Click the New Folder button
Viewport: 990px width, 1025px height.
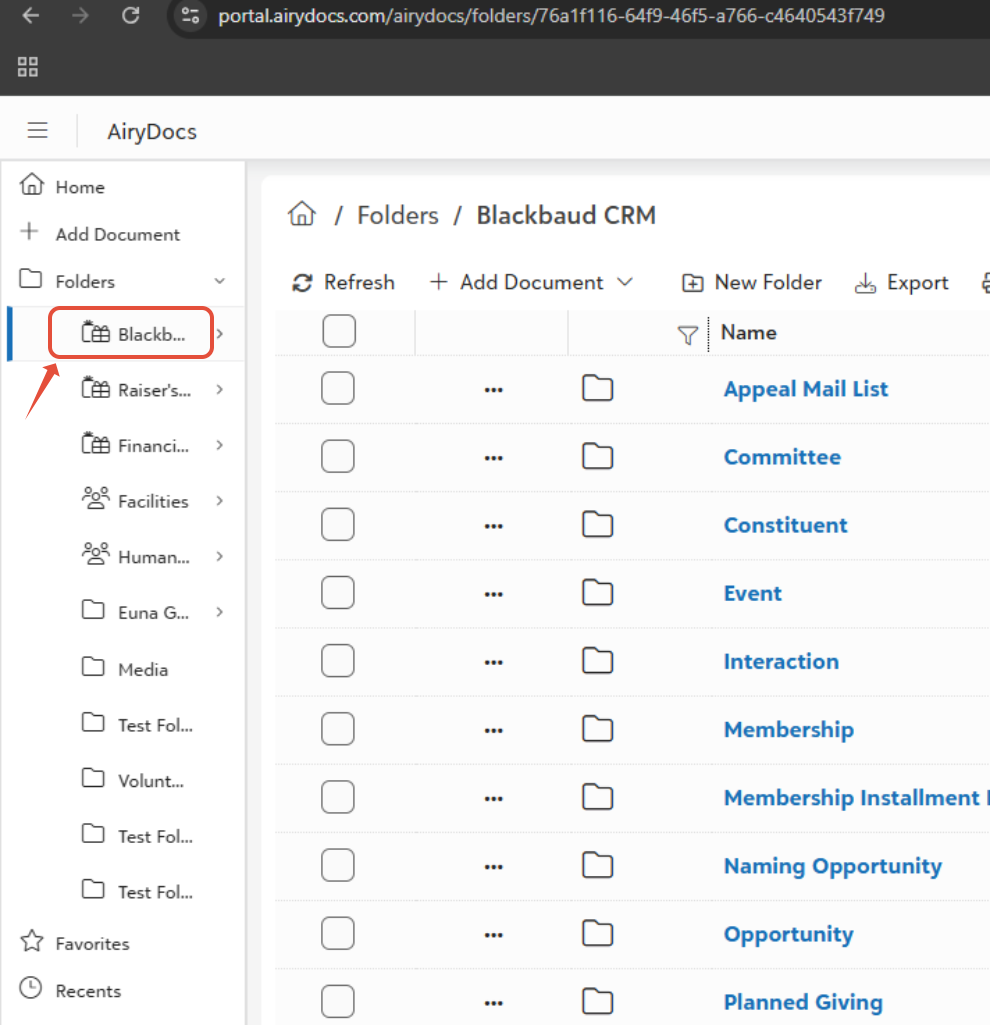point(751,282)
